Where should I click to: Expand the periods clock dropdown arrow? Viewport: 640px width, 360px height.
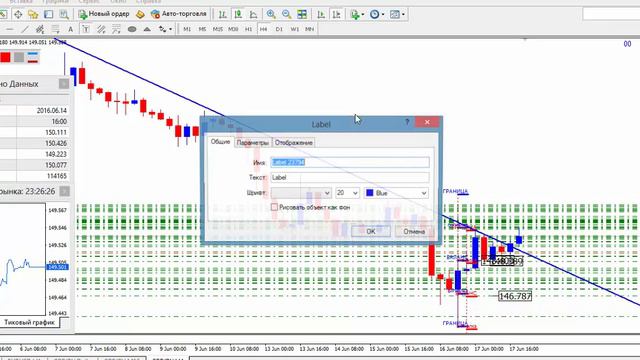(382, 14)
